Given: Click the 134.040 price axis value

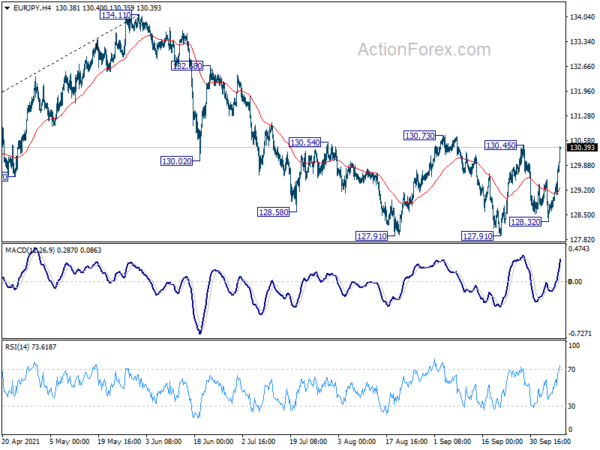Looking at the screenshot, I should coord(582,17).
